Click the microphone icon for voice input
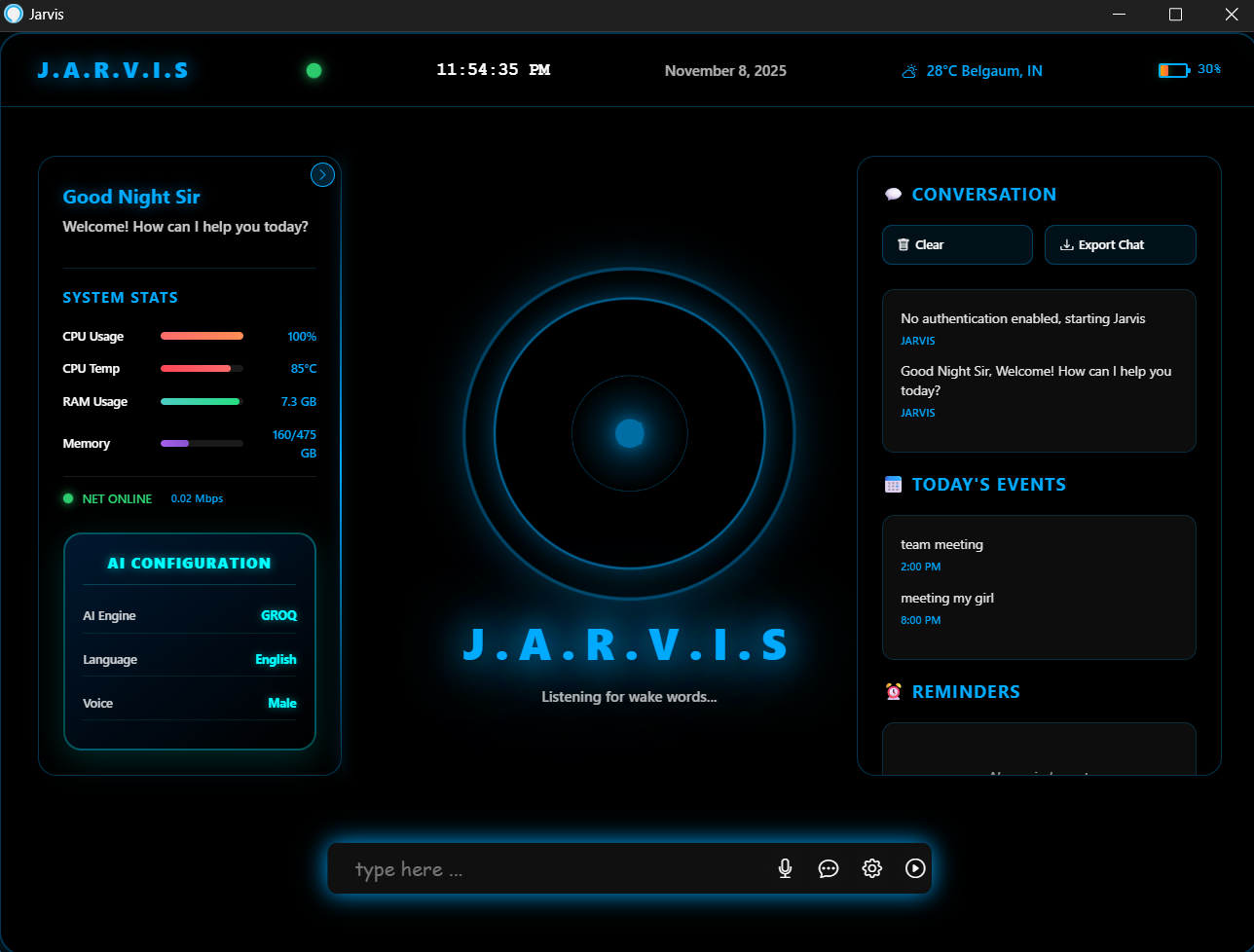The image size is (1254, 952). tap(785, 868)
